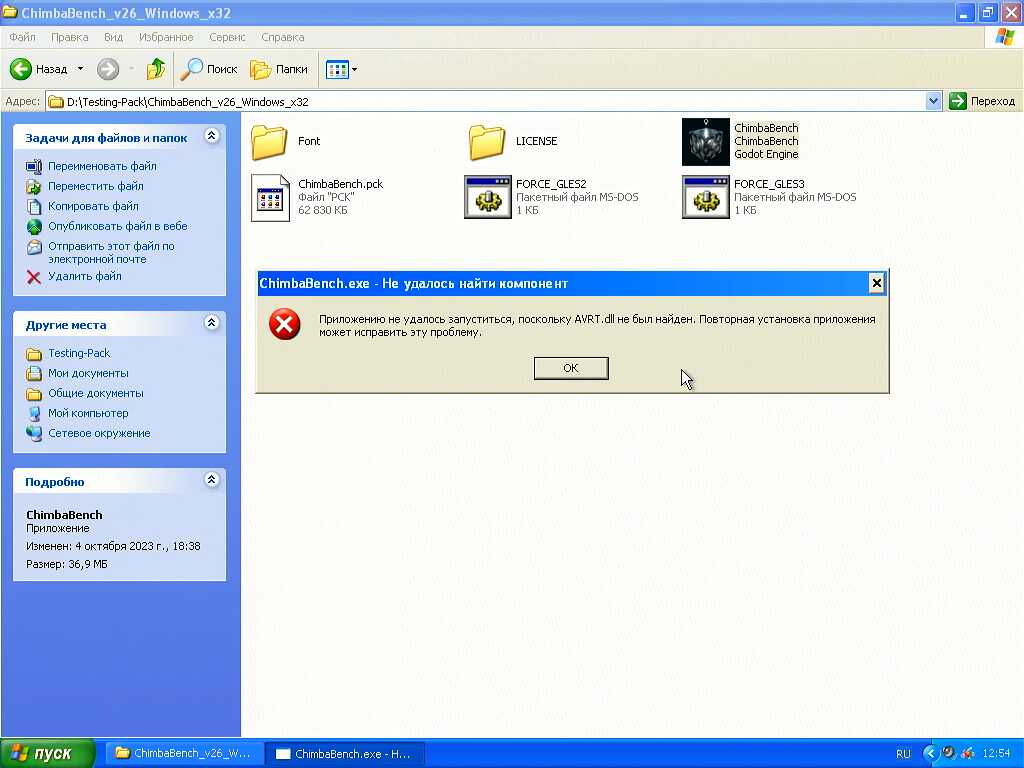Click the Forward arrow toolbar icon

pyautogui.click(x=108, y=69)
